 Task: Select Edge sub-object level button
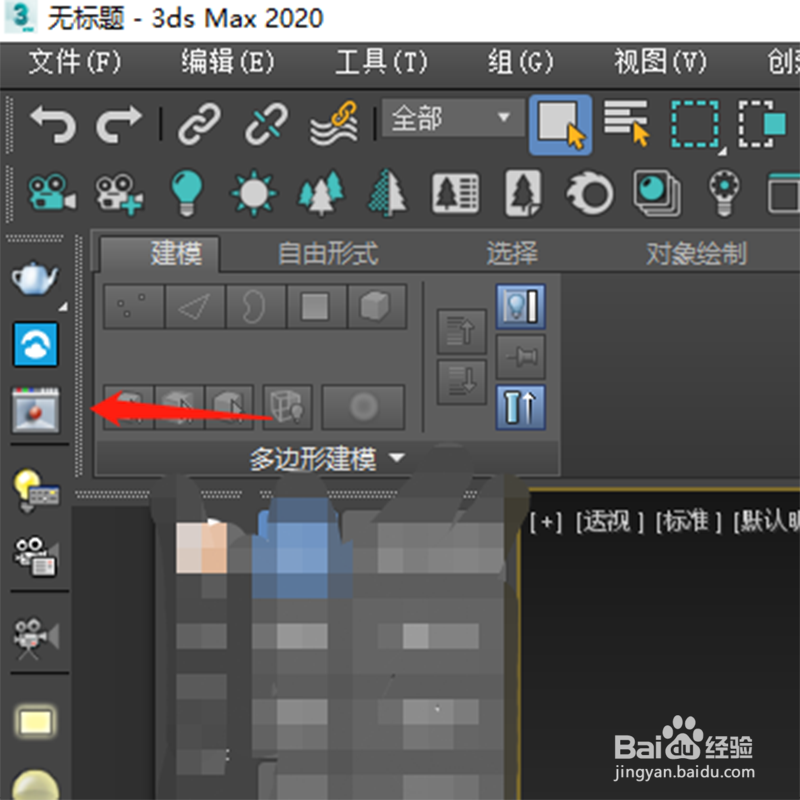tap(195, 307)
